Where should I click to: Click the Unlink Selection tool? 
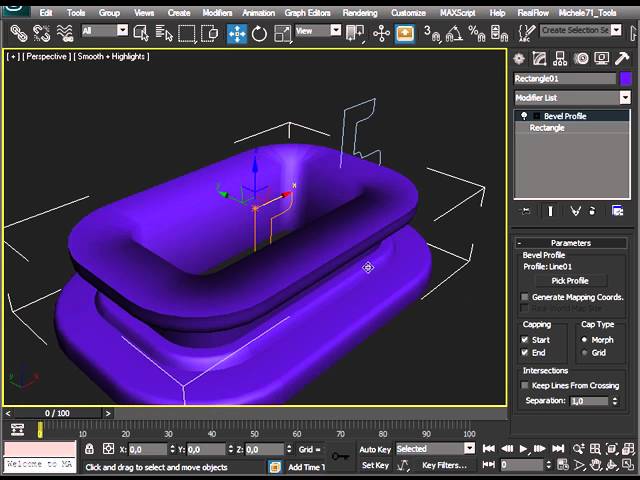[x=42, y=33]
